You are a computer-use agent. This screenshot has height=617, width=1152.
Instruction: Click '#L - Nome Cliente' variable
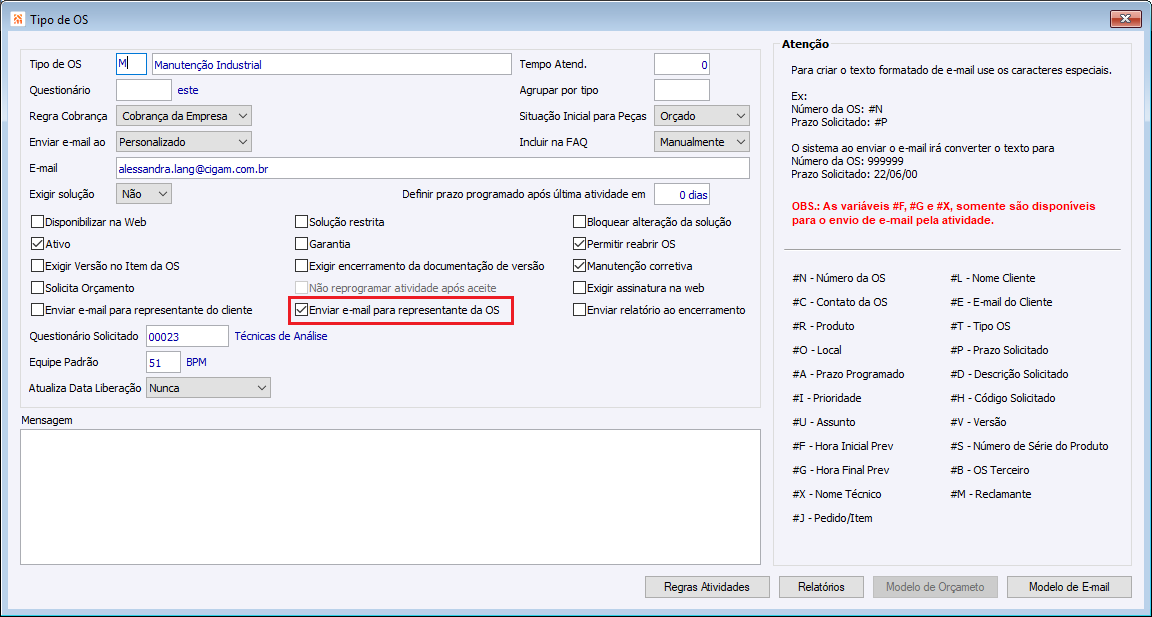click(993, 278)
